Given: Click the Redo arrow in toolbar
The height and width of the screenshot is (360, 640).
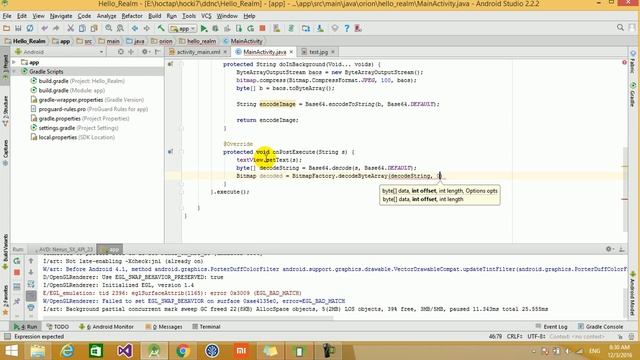Looking at the screenshot, I should tap(56, 28).
